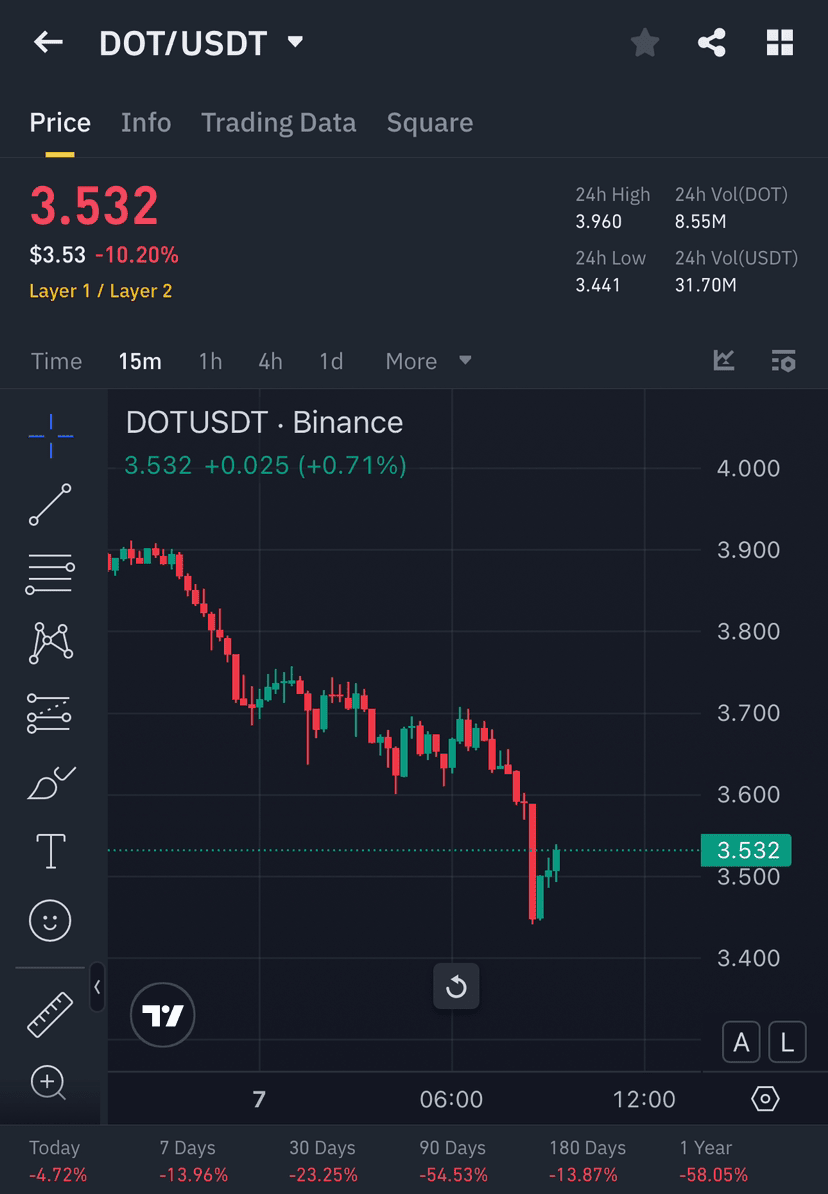Click the 24h High value 3.960
Viewport: 828px width, 1194px height.
tap(599, 222)
